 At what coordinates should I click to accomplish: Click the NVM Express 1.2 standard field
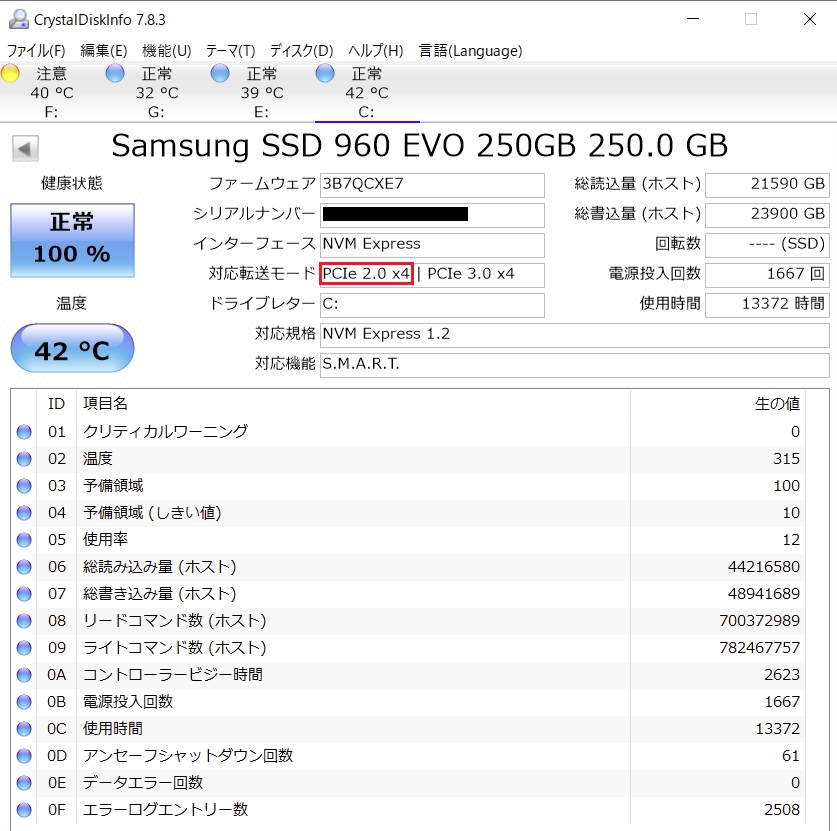tap(574, 335)
